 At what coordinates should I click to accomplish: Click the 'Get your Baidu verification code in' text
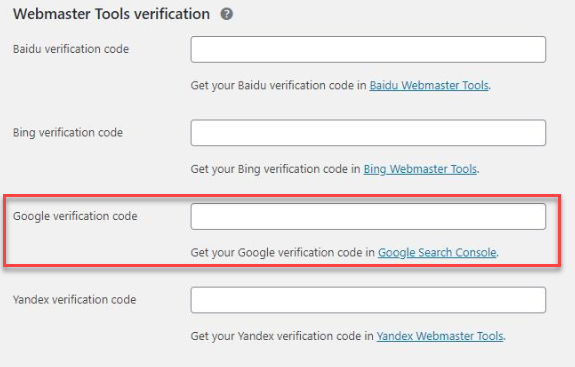click(x=278, y=85)
